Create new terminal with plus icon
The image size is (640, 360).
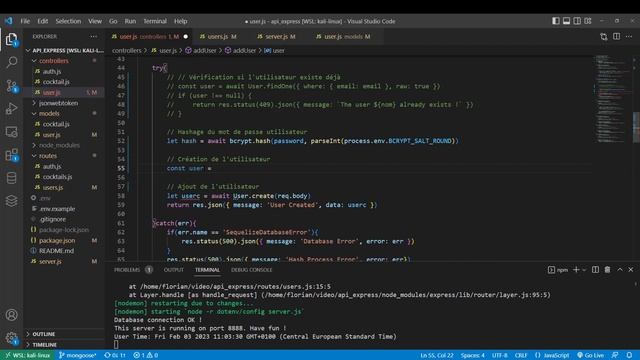pos(576,270)
